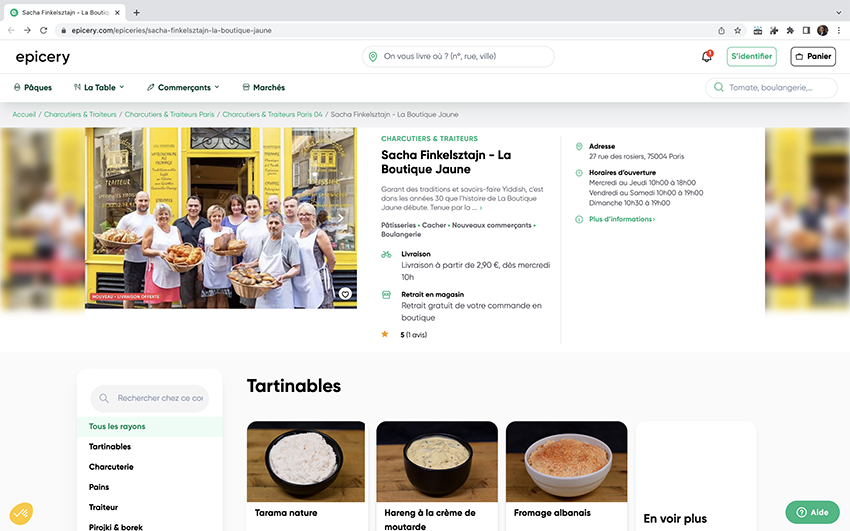Expand shop description read-more arrow
Image resolution: width=850 pixels, height=531 pixels.
[481, 208]
